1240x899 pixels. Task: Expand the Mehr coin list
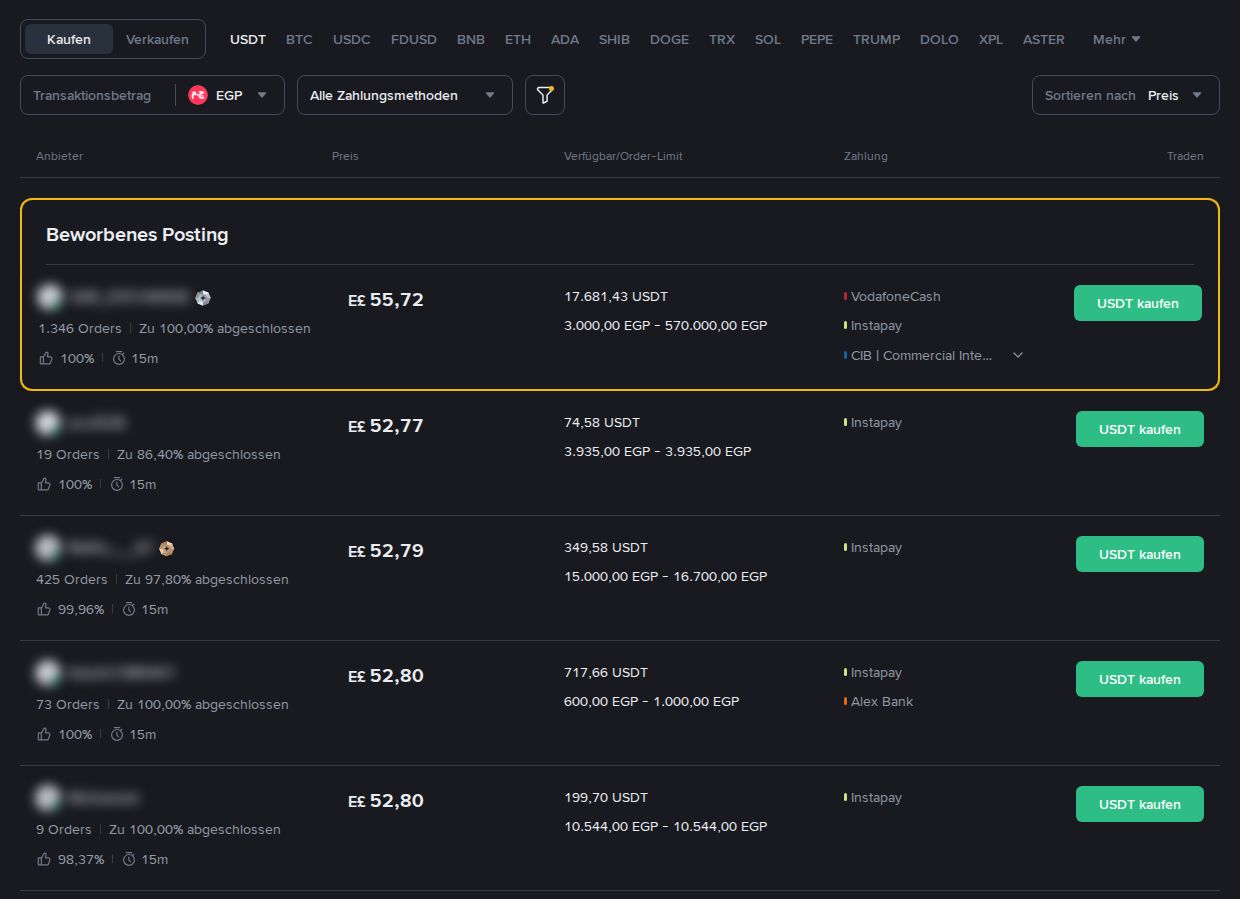point(1116,39)
